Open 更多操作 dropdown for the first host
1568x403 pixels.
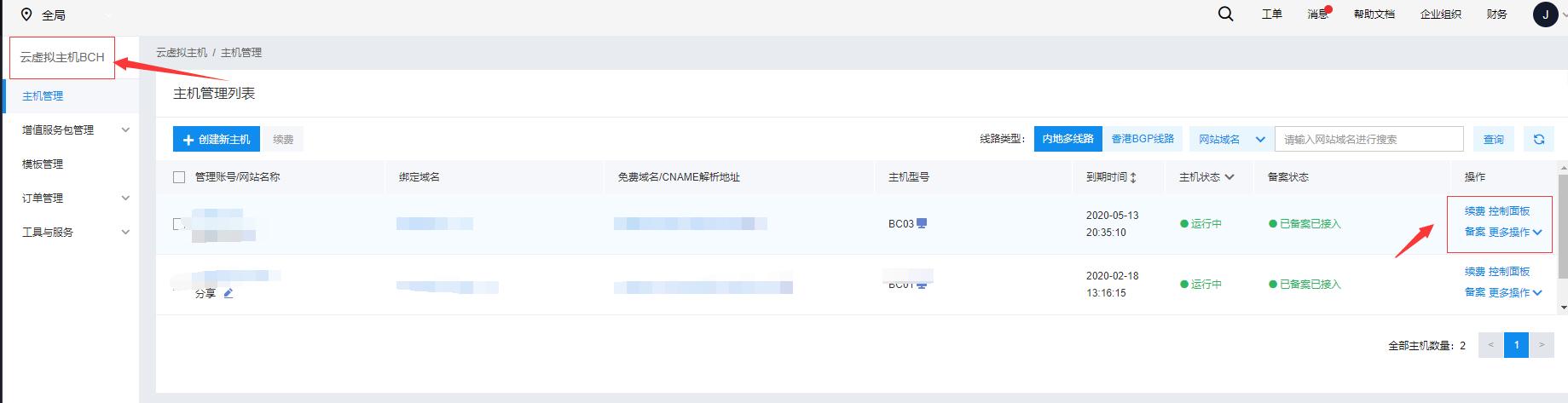point(1514,232)
